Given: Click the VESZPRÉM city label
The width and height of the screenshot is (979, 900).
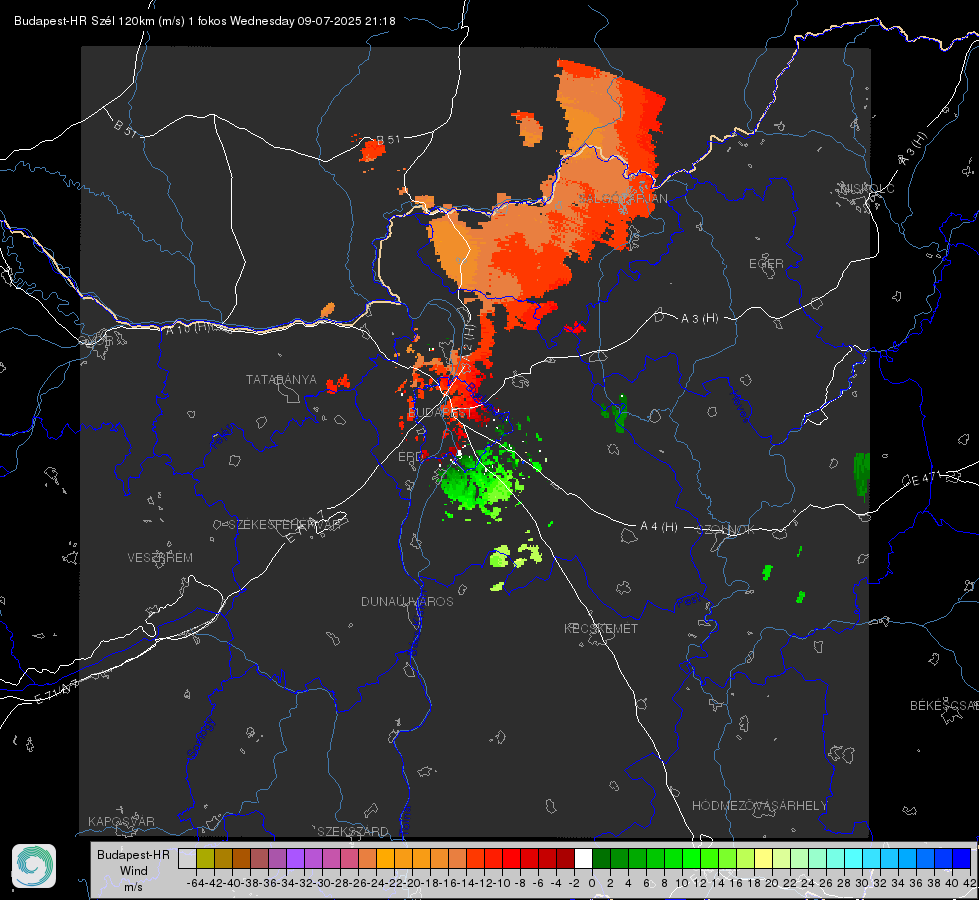Looking at the screenshot, I should pos(160,558).
